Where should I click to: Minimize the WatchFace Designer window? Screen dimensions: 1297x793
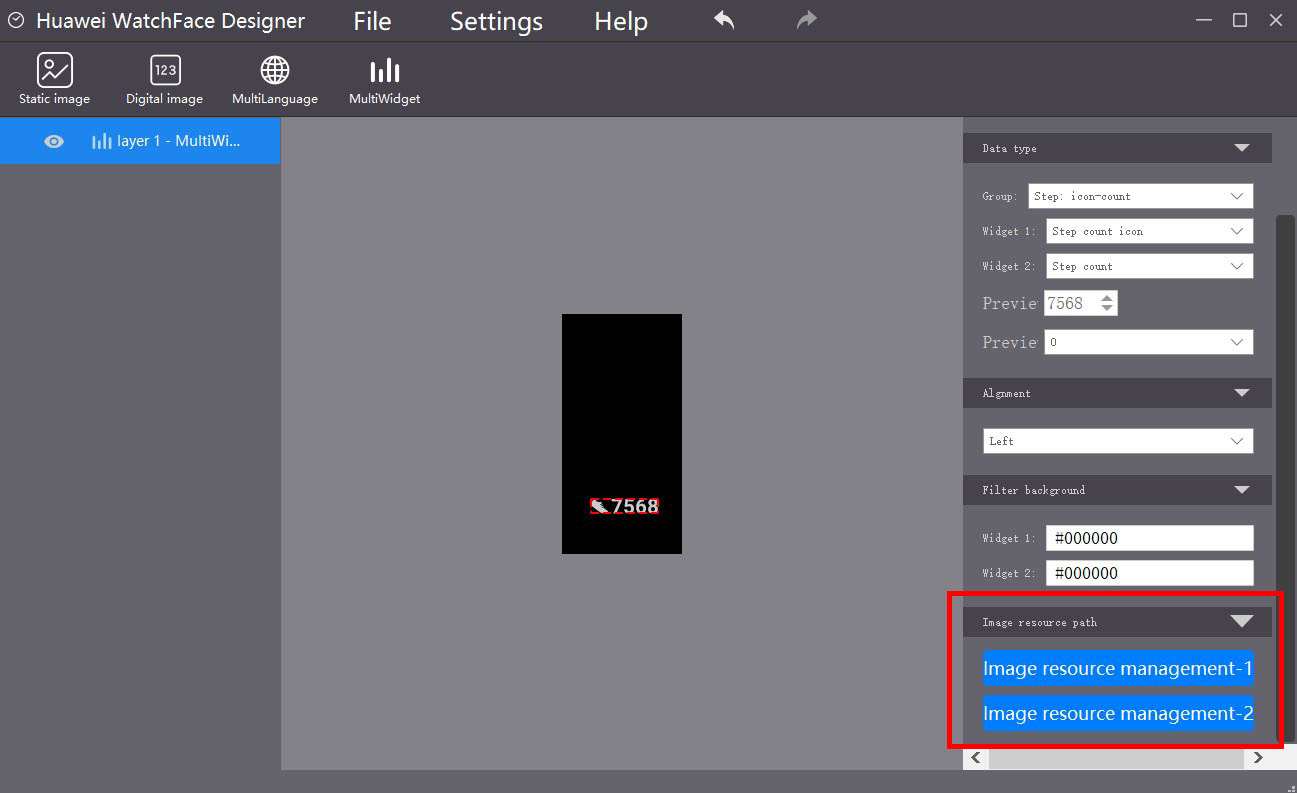1204,20
